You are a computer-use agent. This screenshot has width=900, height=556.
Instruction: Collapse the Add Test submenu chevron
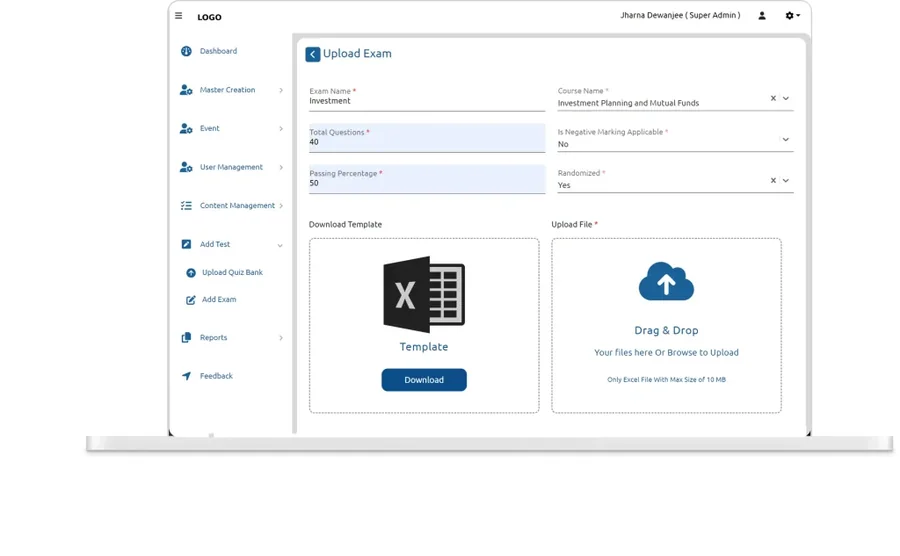click(280, 246)
